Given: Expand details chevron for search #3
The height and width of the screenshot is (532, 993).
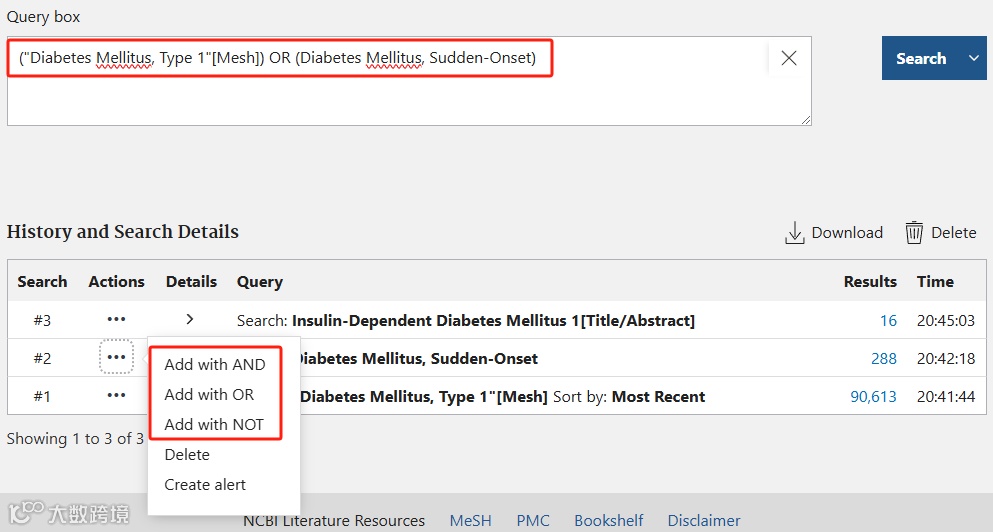Looking at the screenshot, I should pyautogui.click(x=190, y=320).
